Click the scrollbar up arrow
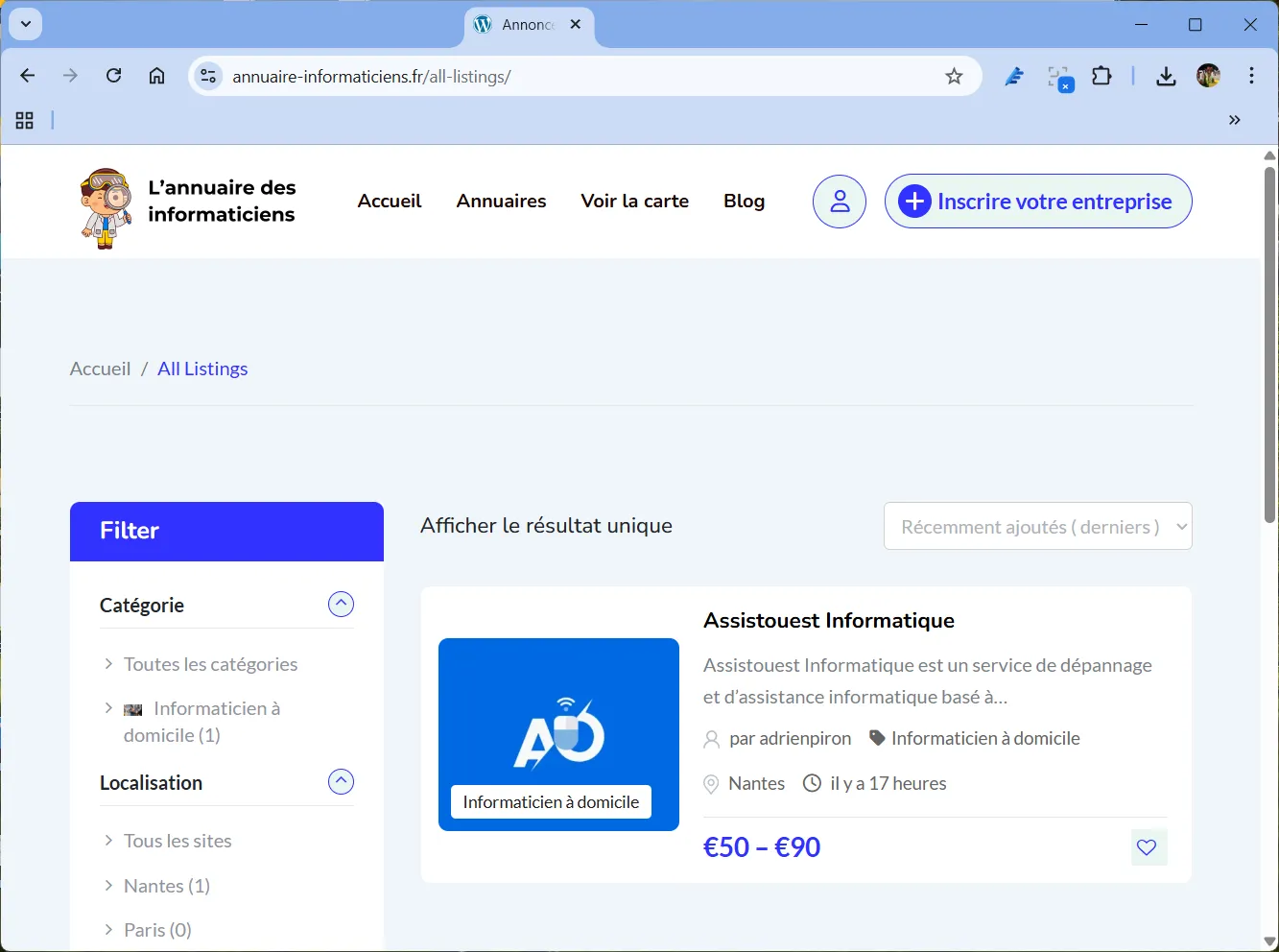This screenshot has height=952, width=1279. pyautogui.click(x=1269, y=155)
